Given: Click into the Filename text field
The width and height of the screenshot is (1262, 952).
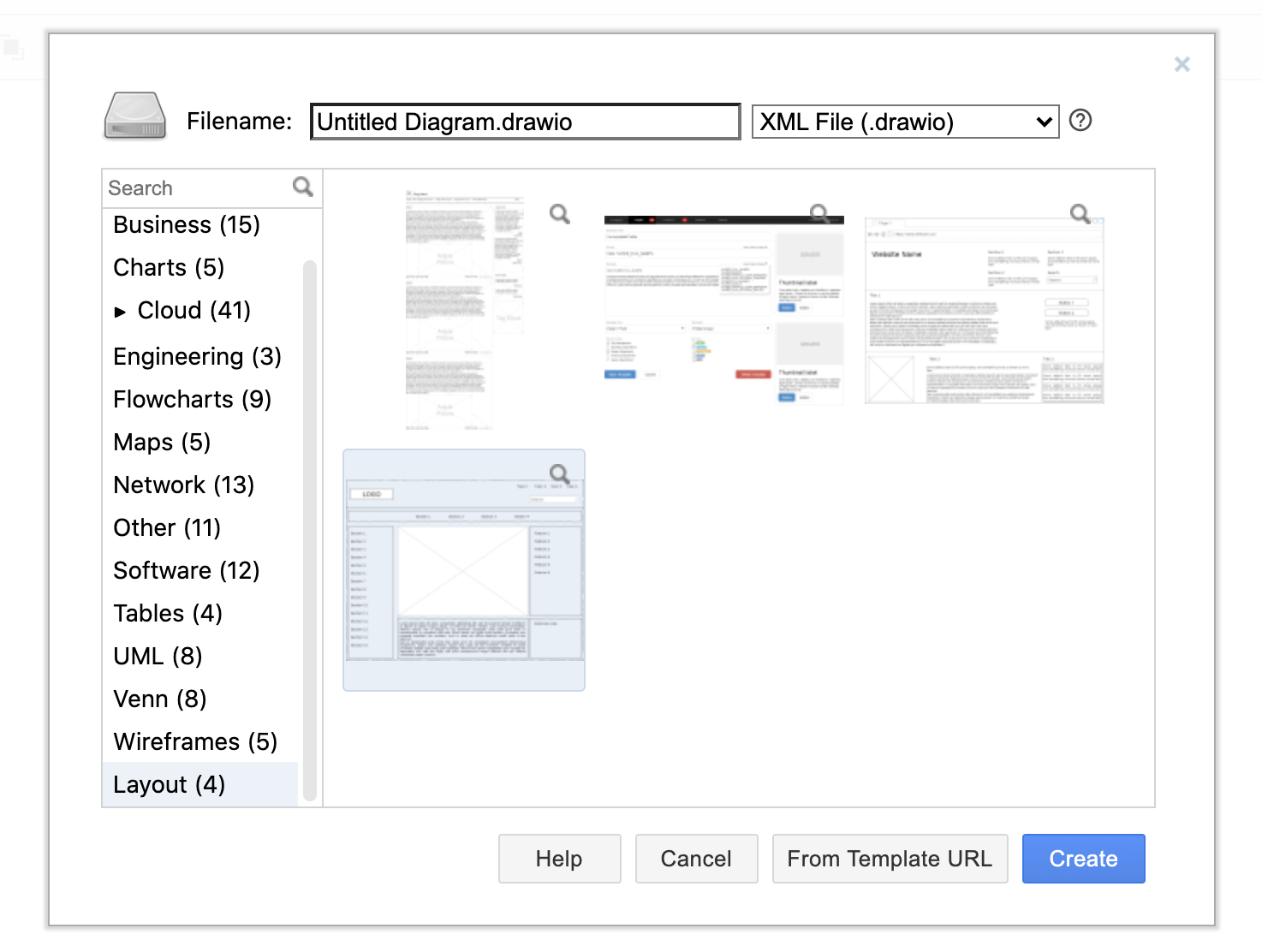Looking at the screenshot, I should (525, 122).
